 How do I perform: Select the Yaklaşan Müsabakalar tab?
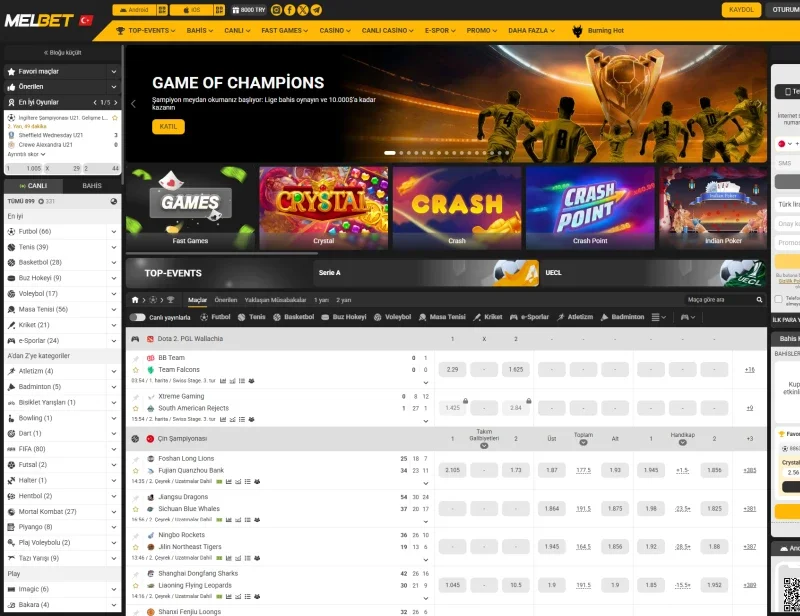point(275,300)
